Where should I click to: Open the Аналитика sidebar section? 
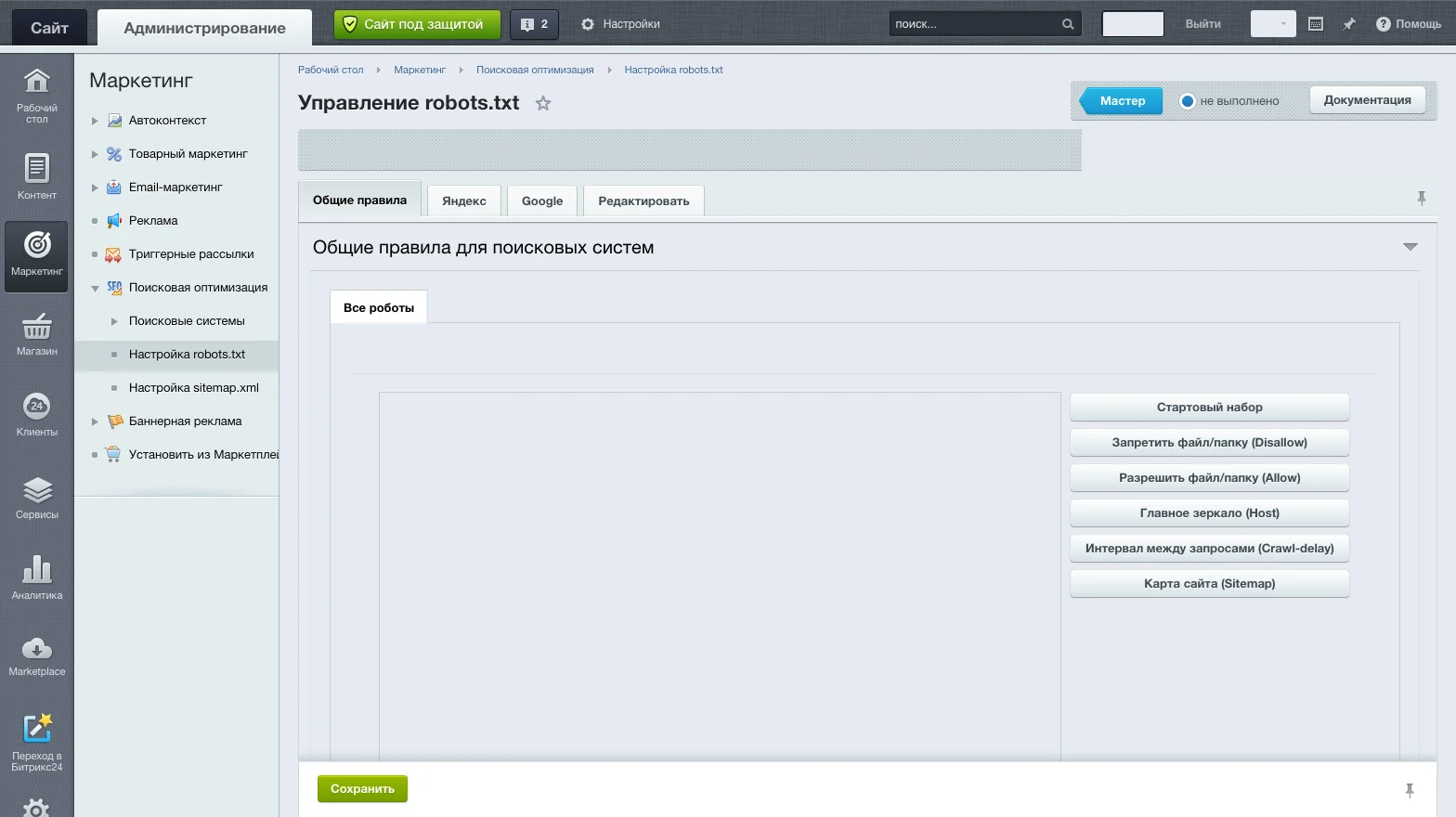point(36,577)
